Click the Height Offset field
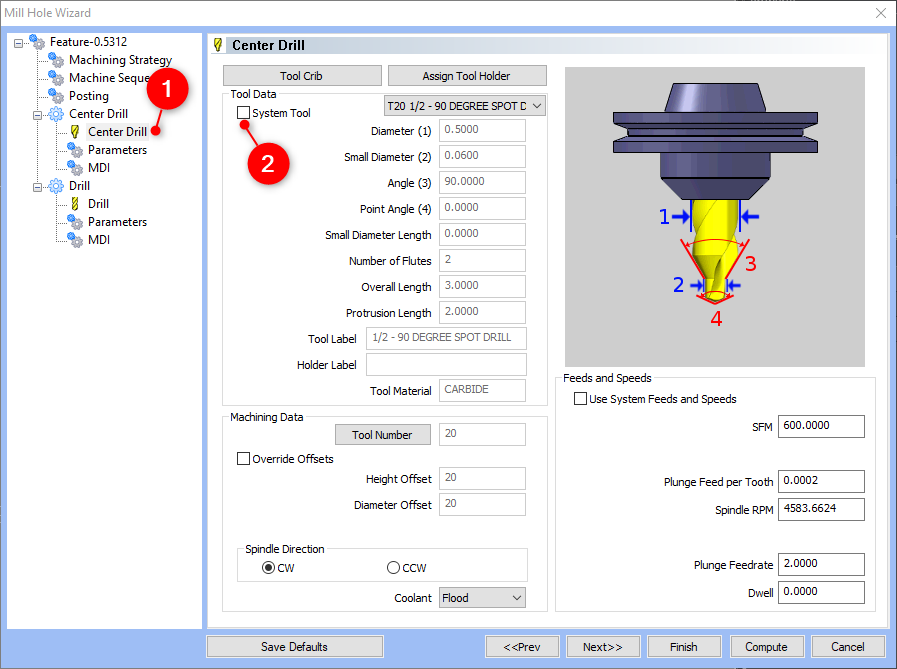This screenshot has width=897, height=669. tap(482, 478)
